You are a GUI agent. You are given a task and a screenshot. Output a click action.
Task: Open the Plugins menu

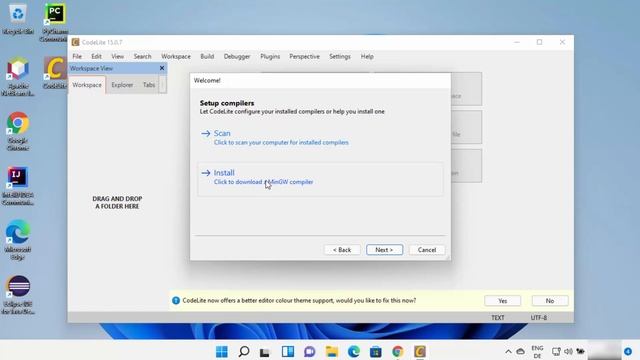click(x=270, y=56)
